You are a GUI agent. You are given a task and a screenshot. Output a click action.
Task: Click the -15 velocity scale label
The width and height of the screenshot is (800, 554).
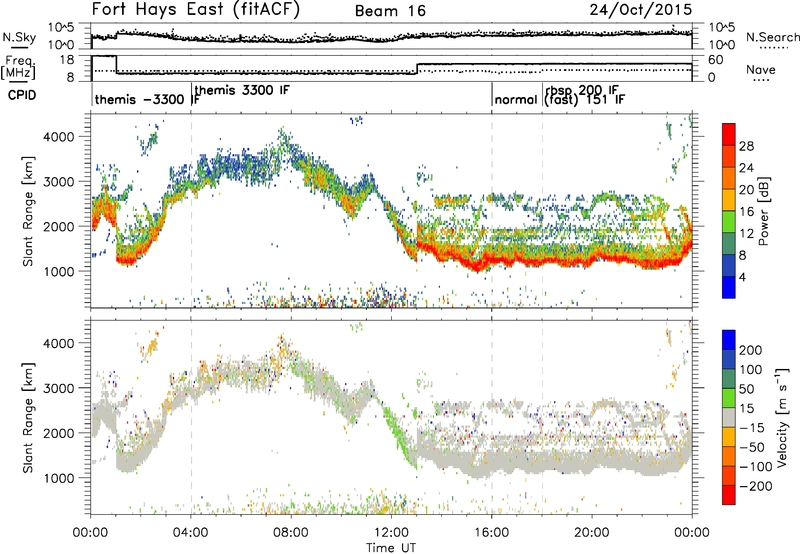pos(752,427)
